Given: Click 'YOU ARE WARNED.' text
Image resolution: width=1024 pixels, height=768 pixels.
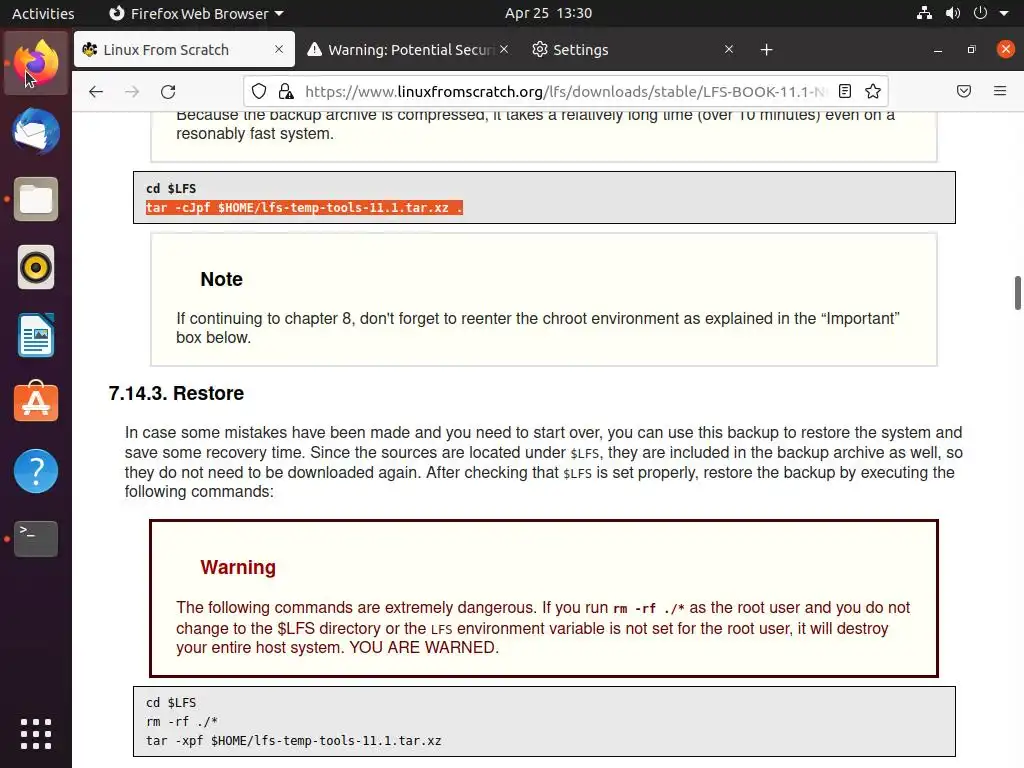Looking at the screenshot, I should (424, 647).
